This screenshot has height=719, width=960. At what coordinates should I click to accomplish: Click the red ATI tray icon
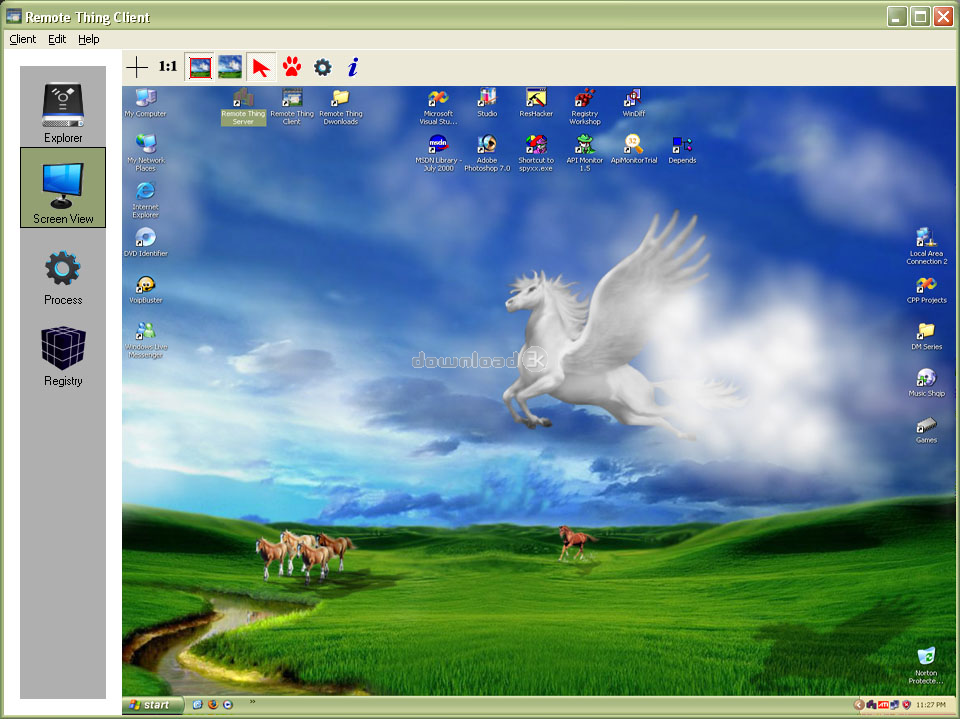click(x=883, y=705)
